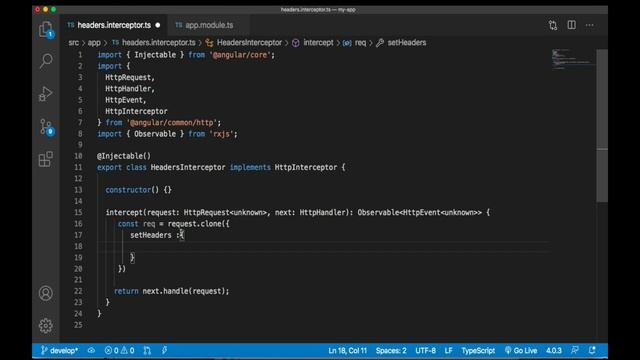Click Spaces: 2 indentation setting
The image size is (640, 360).
point(391,351)
